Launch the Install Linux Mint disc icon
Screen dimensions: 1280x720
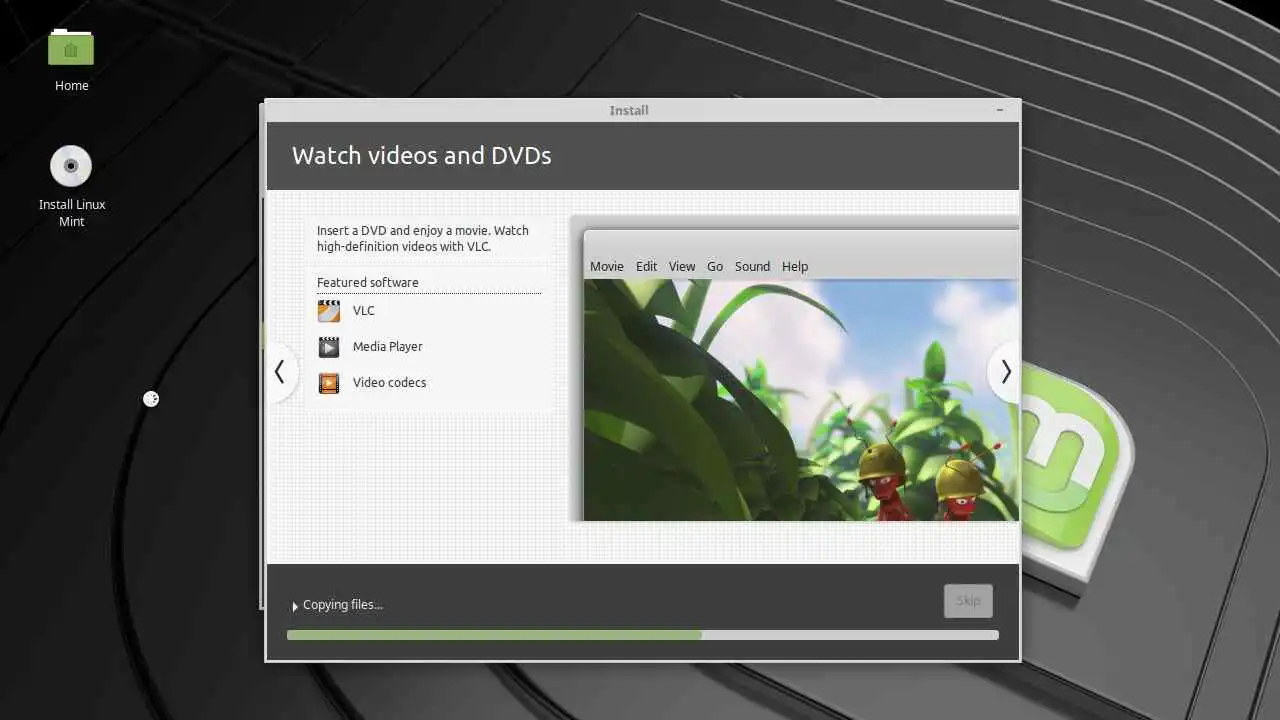[x=71, y=166]
